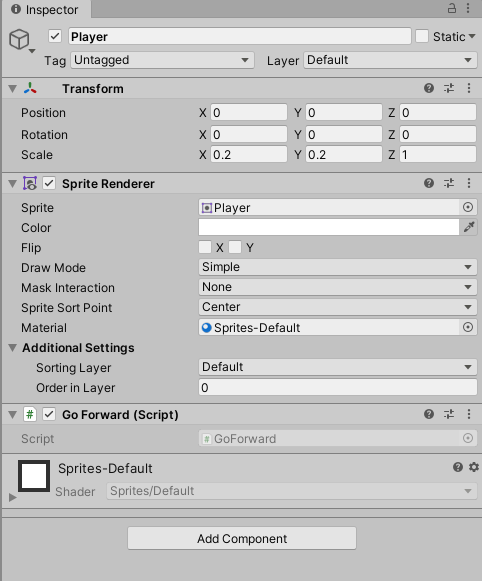The image size is (482, 581).
Task: Open the Sorting Layer dropdown
Action: pyautogui.click(x=338, y=367)
